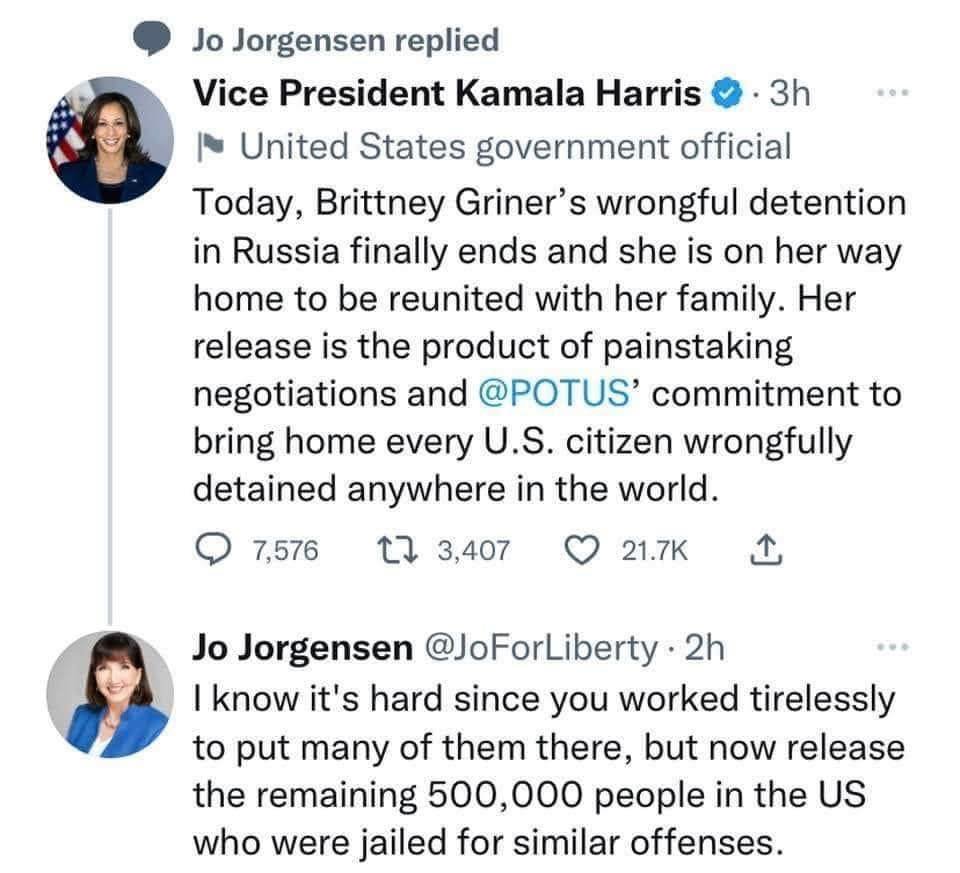960x873 pixels.
Task: Retweet the Kamala Harris tweet
Action: [x=397, y=549]
